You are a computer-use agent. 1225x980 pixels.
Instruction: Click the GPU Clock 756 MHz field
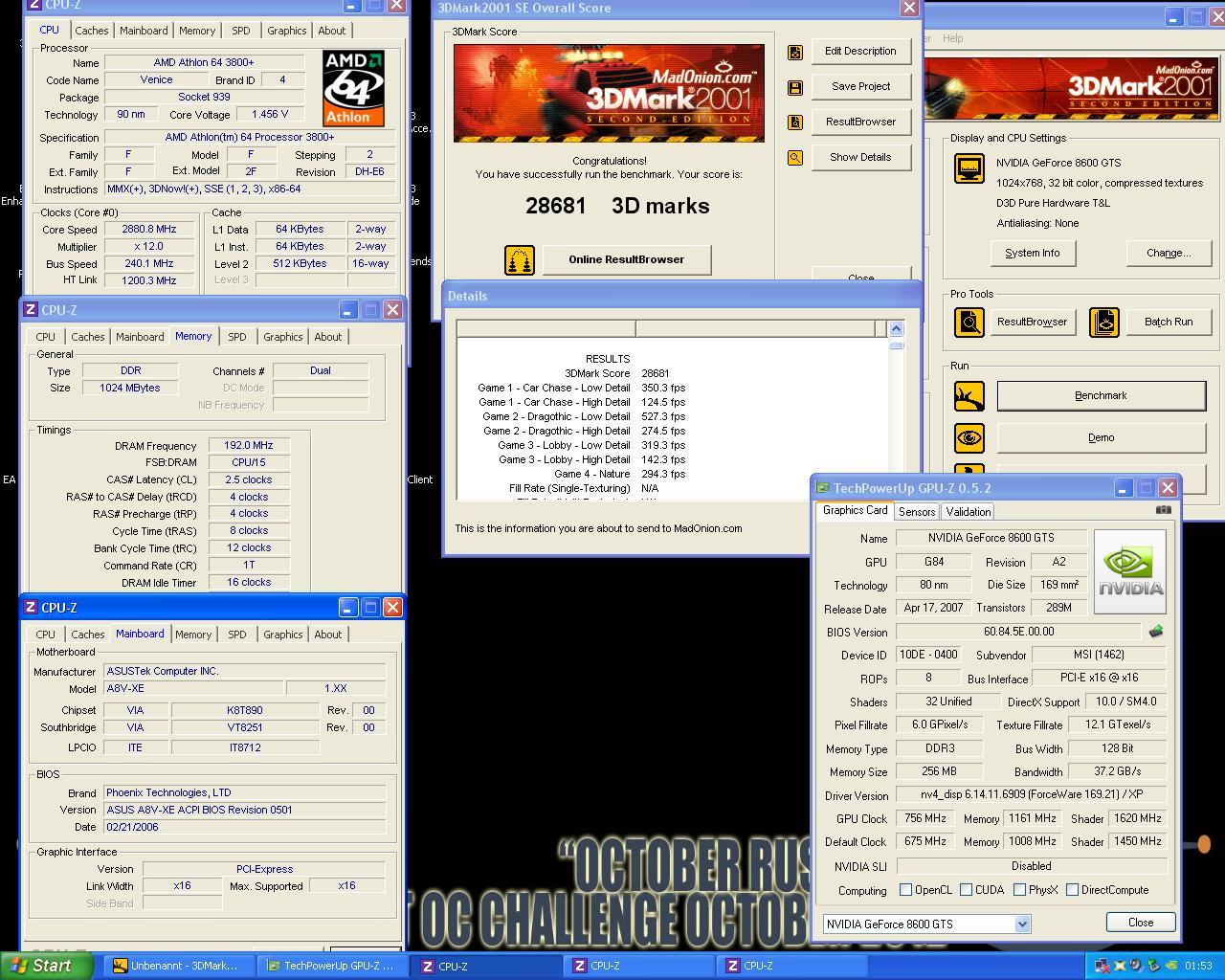tap(924, 818)
